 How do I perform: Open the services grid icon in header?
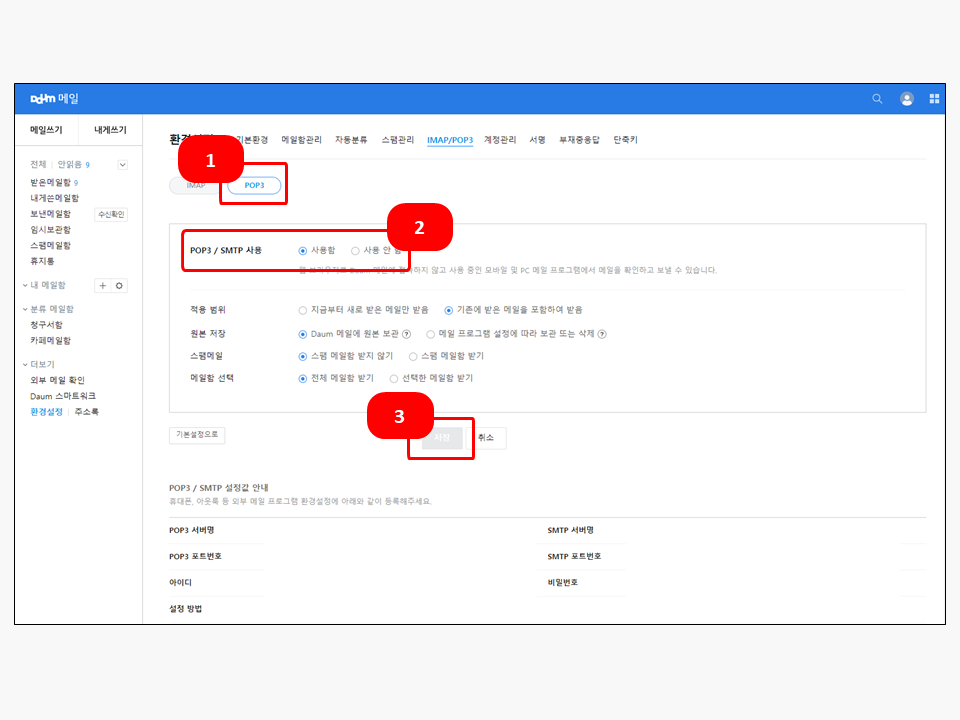point(934,99)
